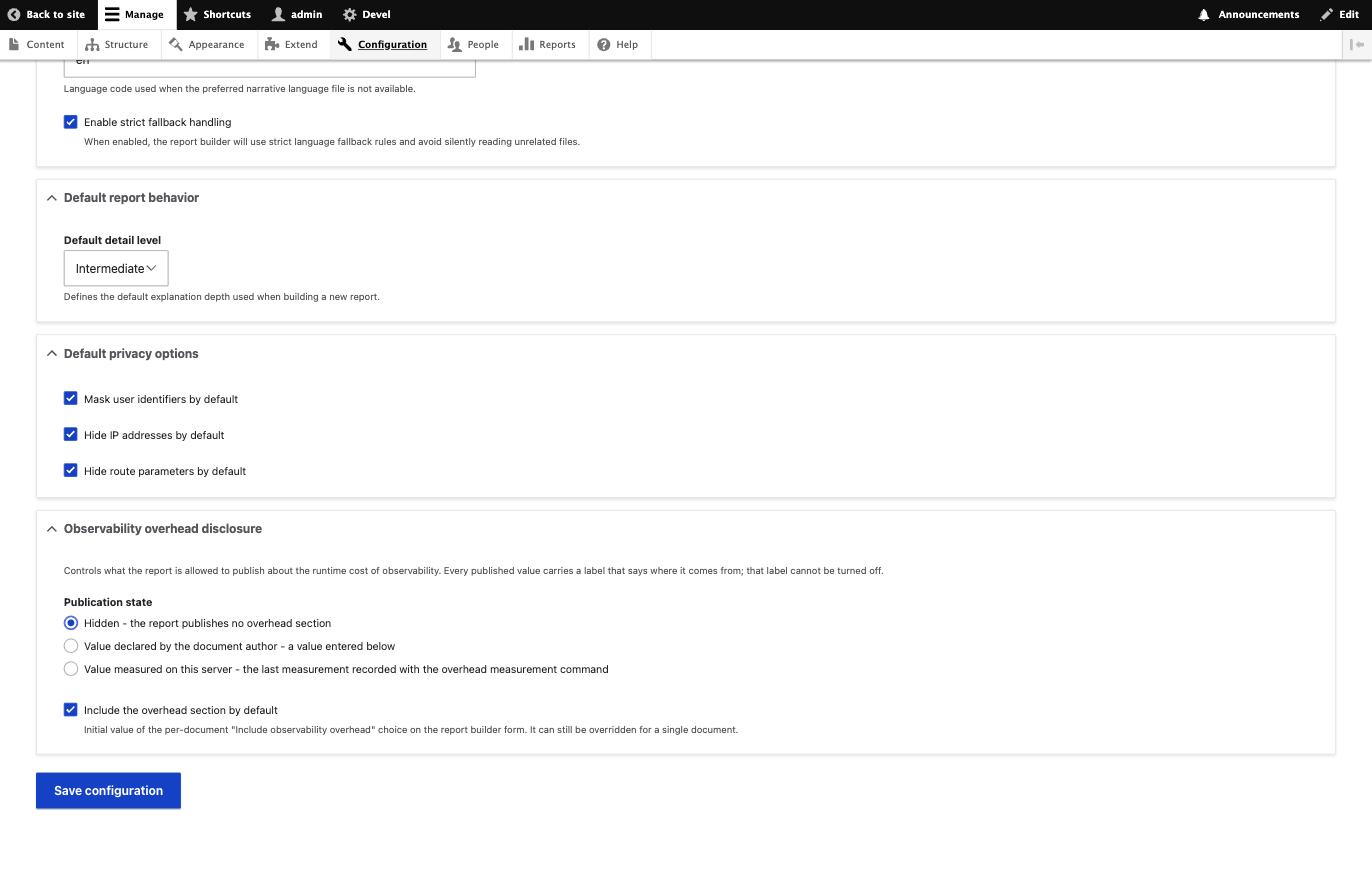Open the Help admin link
This screenshot has height=882, width=1372.
618,44
